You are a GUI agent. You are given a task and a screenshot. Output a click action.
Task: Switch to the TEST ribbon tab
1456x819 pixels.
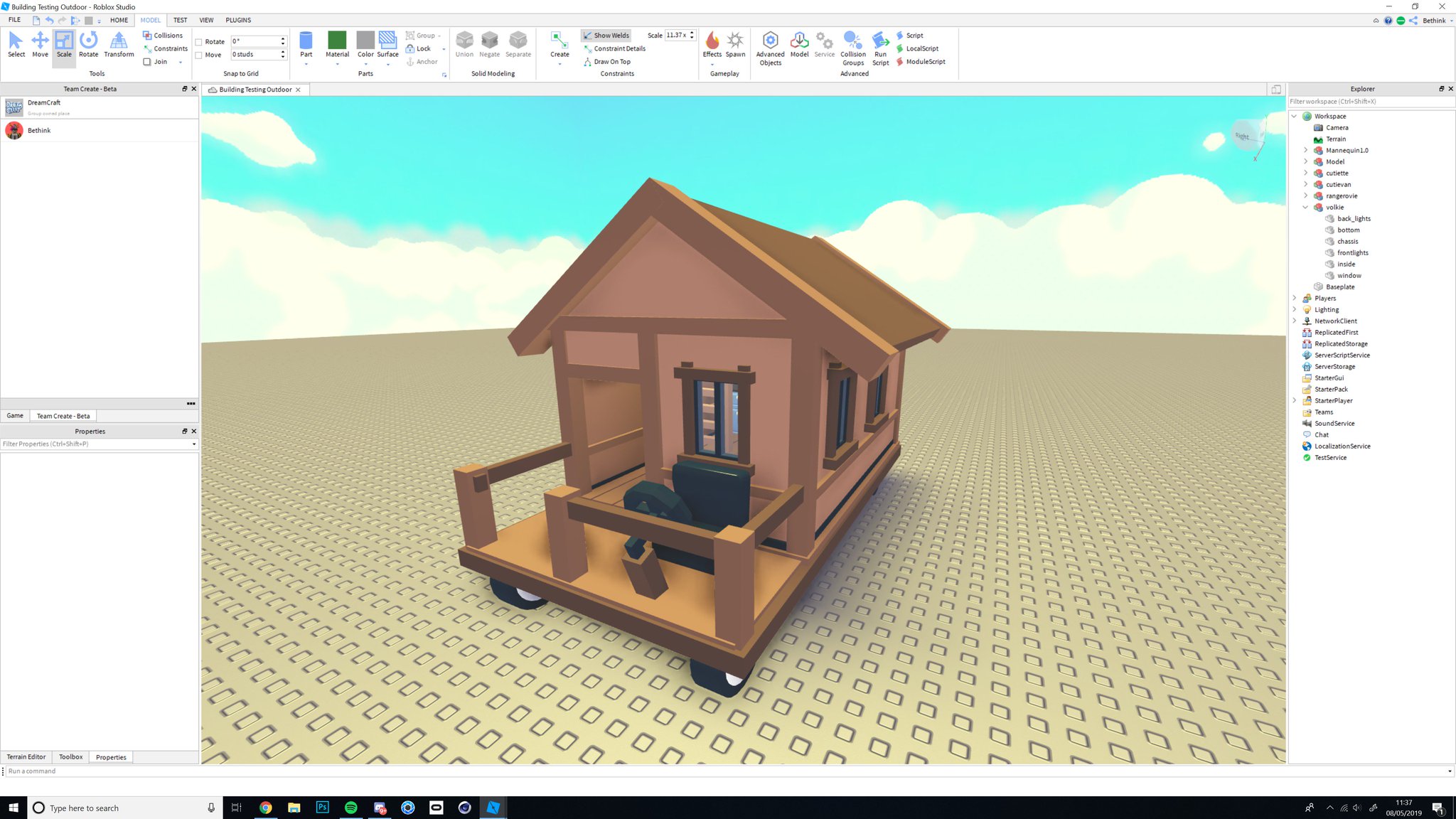click(180, 20)
